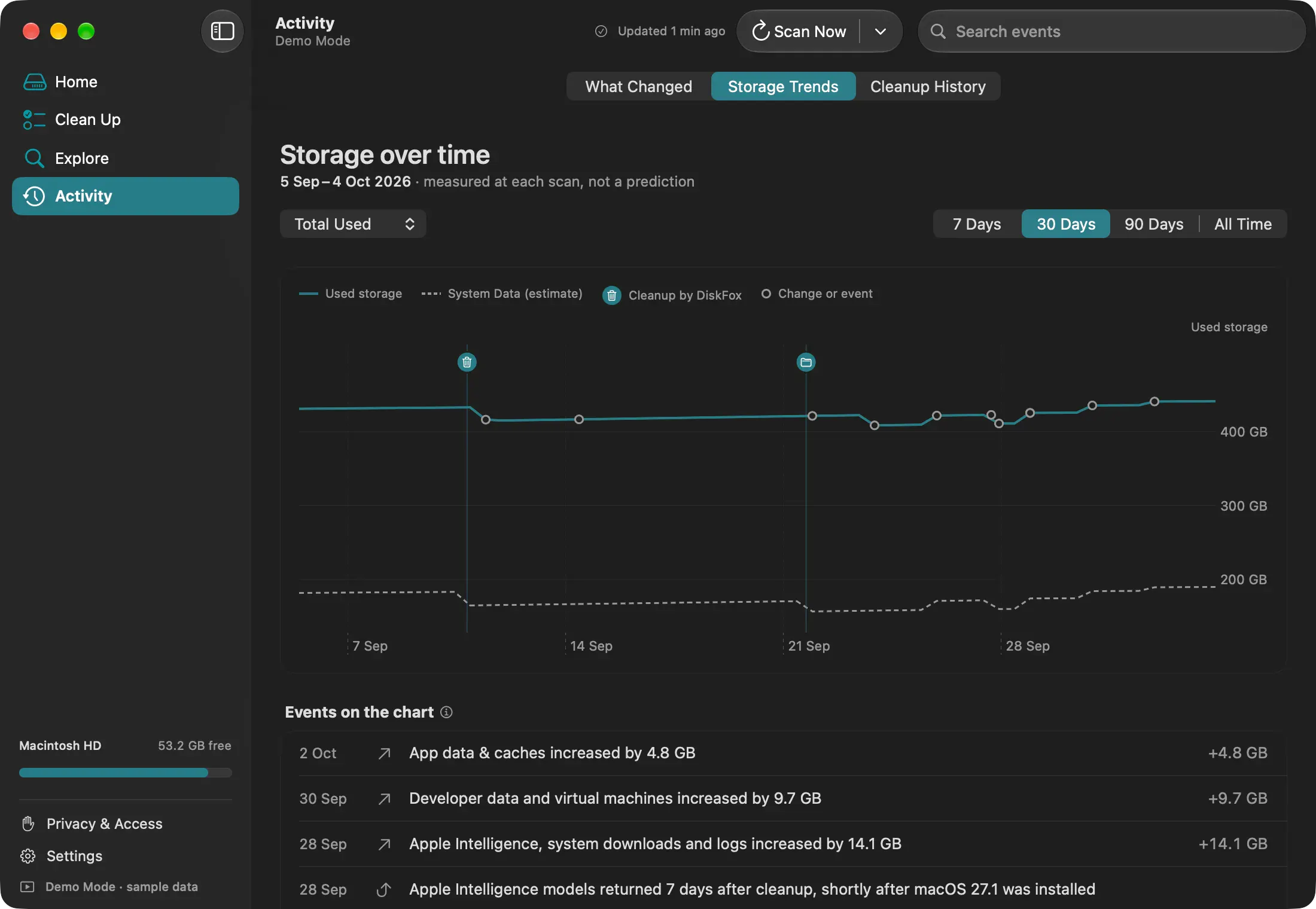Open the Apple Intelligence models returned event
Image resolution: width=1316 pixels, height=909 pixels.
coord(784,889)
